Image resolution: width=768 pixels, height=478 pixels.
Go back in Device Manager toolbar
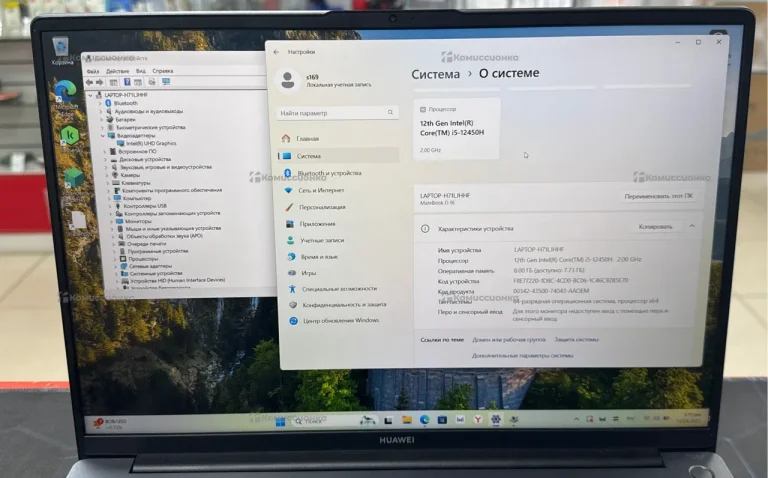(89, 82)
